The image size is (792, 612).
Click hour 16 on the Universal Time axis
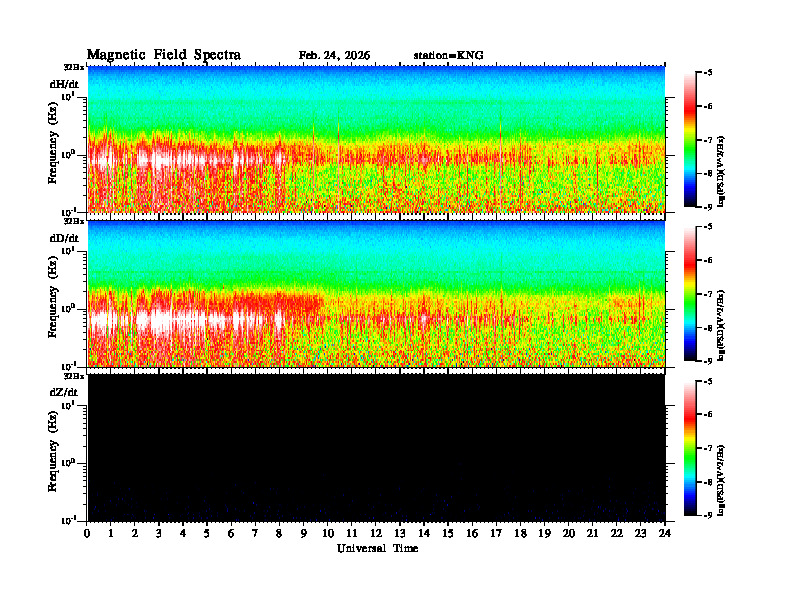472,534
